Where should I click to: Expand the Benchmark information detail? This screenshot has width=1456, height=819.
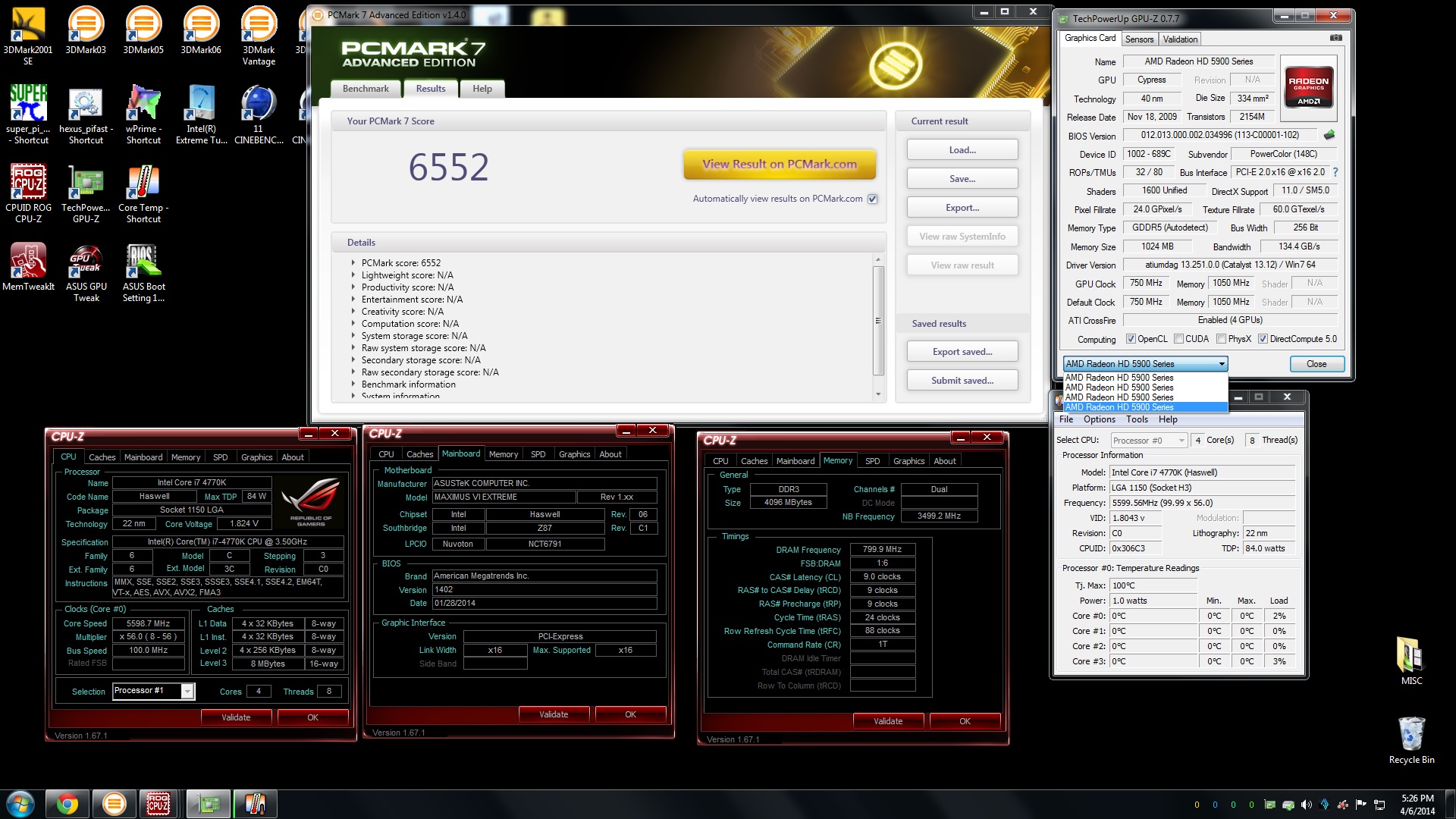coord(353,384)
